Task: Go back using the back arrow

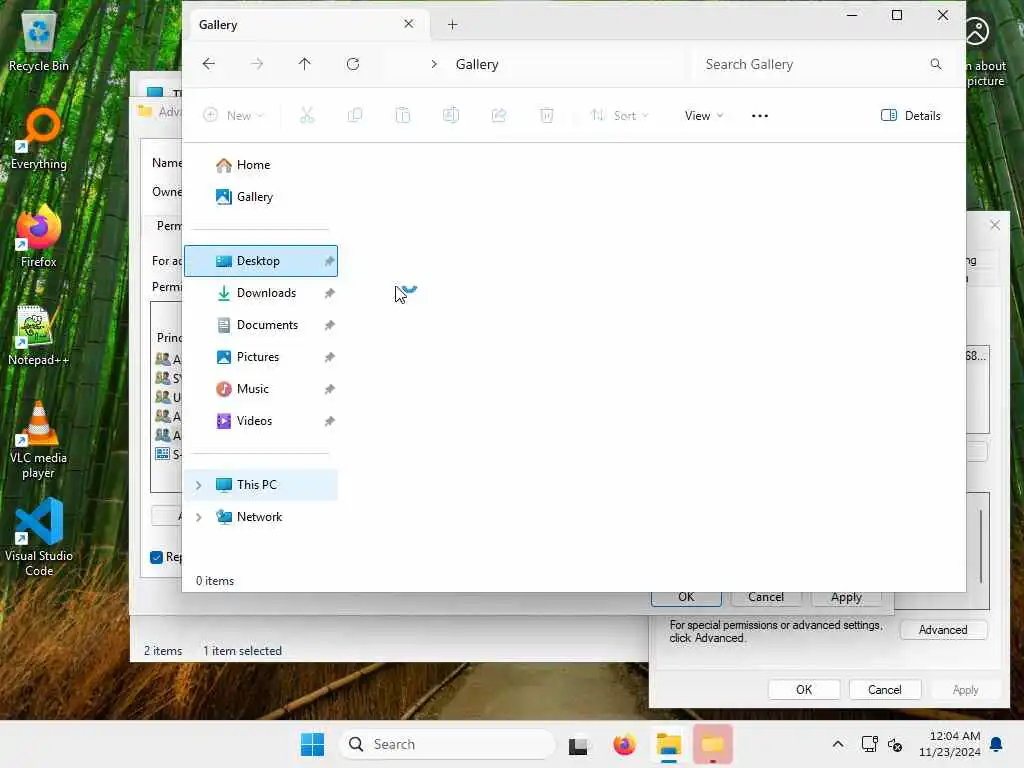Action: tap(208, 64)
